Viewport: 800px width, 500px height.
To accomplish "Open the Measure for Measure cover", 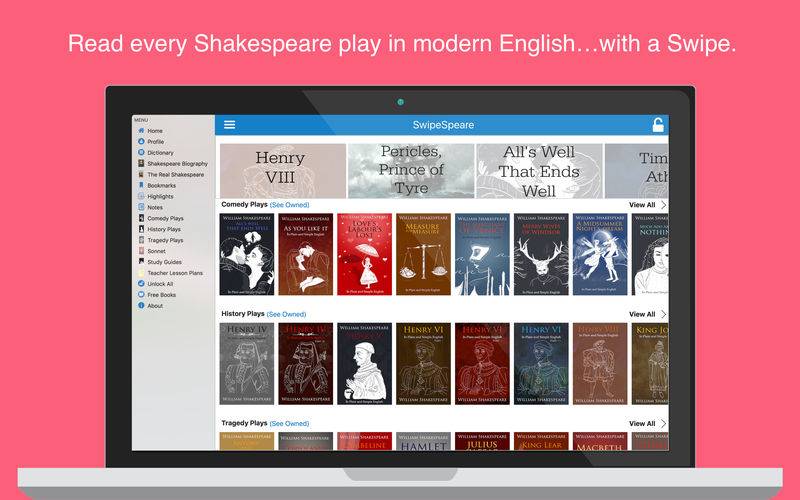I will pyautogui.click(x=423, y=254).
